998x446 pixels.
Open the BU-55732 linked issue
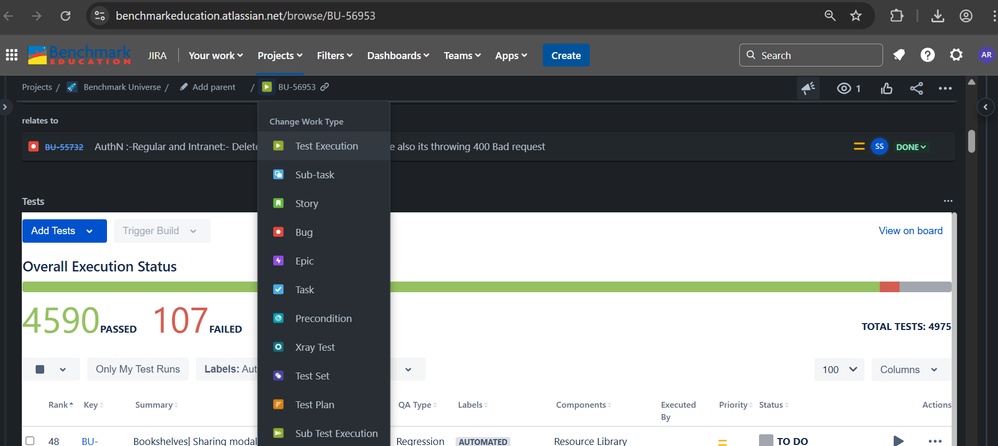(64, 147)
